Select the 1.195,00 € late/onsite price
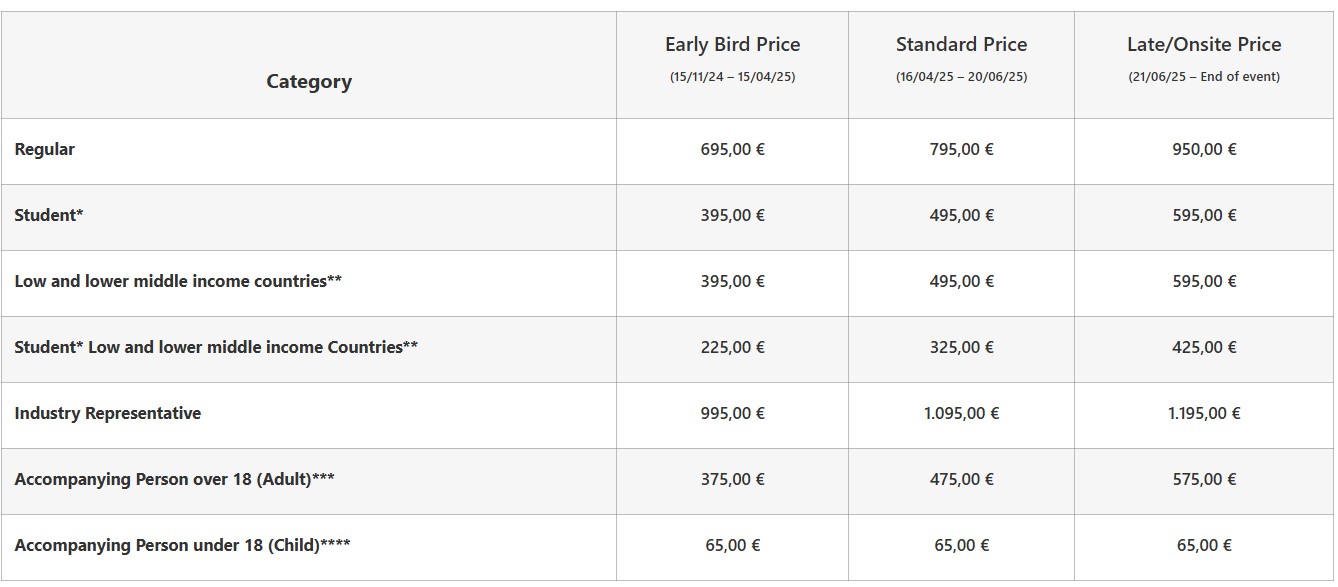1338x587 pixels. (1204, 414)
